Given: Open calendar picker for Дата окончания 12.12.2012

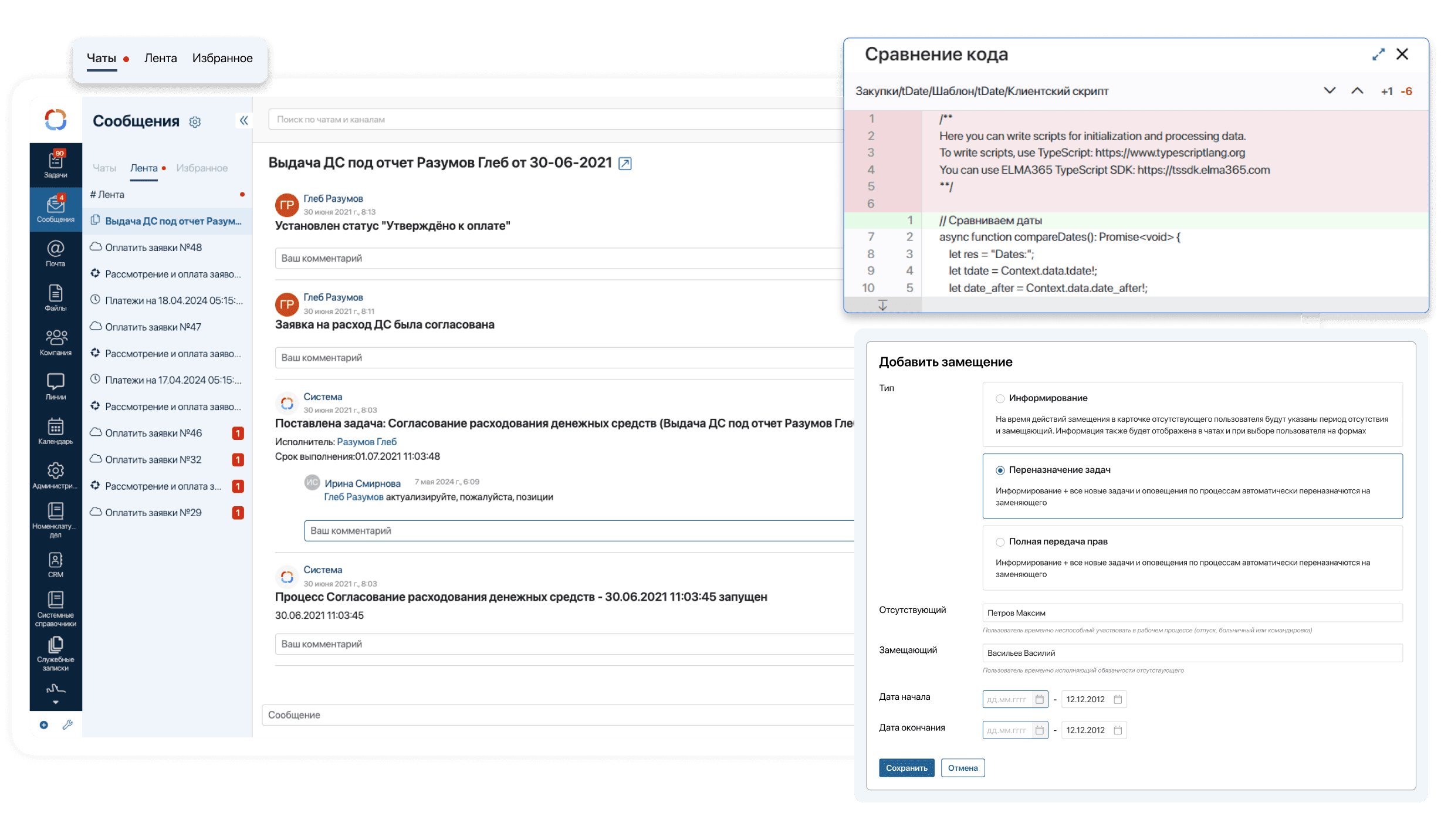Looking at the screenshot, I should pos(1118,730).
